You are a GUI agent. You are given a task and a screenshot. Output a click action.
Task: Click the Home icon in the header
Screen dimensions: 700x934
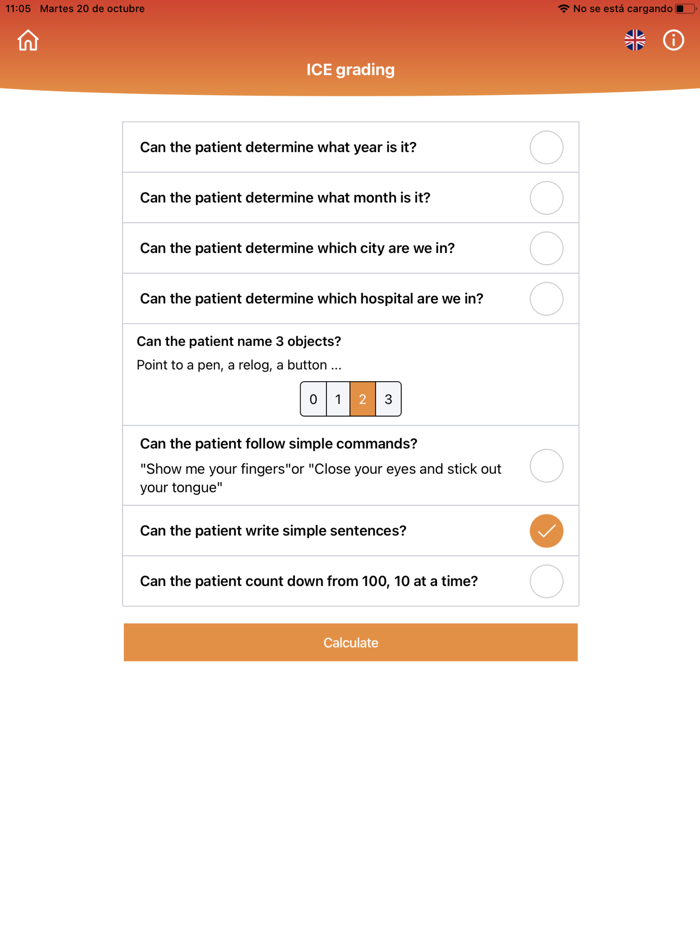pyautogui.click(x=27, y=40)
